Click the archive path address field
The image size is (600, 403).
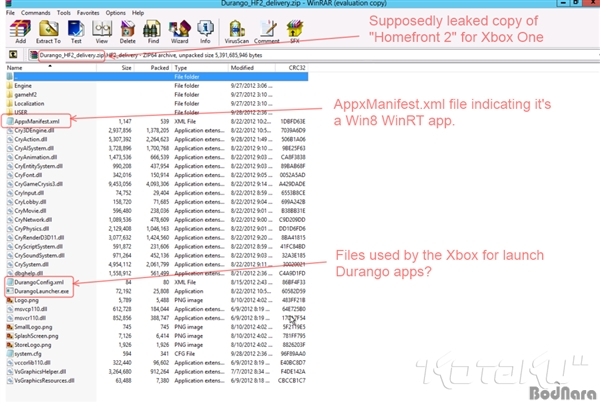pos(312,55)
